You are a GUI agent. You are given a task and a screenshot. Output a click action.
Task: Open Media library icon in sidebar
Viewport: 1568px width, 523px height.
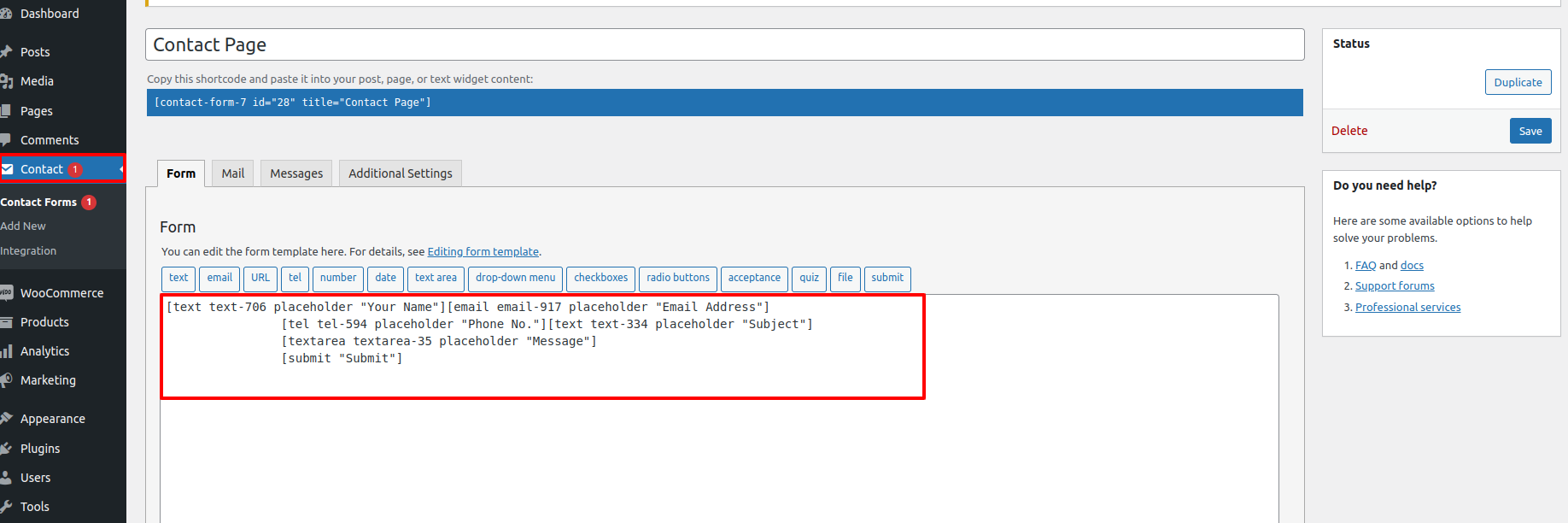pos(5,81)
